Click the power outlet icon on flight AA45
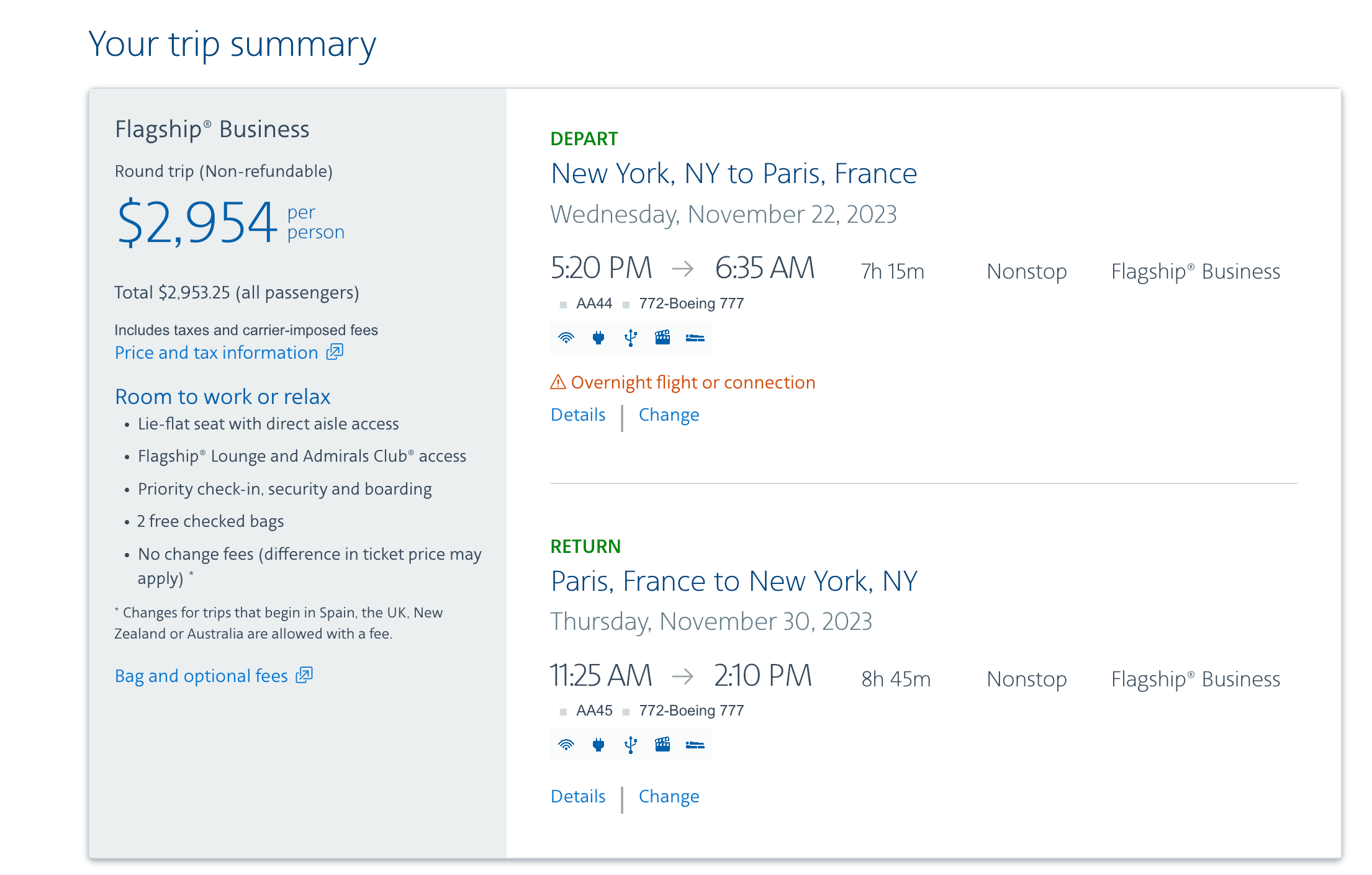 coord(598,745)
